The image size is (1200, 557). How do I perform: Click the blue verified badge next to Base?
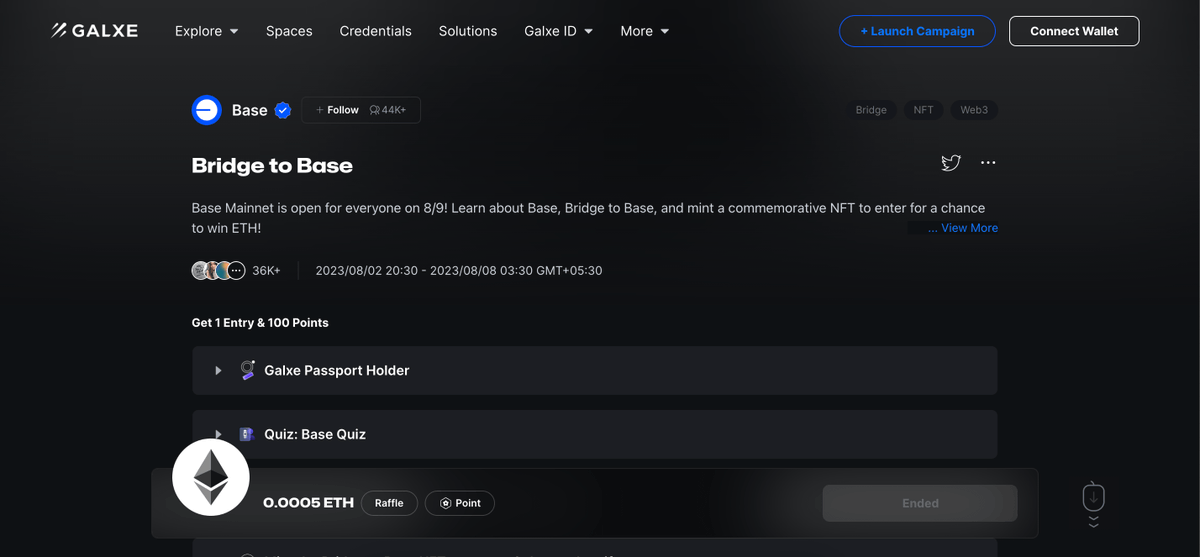pyautogui.click(x=283, y=110)
